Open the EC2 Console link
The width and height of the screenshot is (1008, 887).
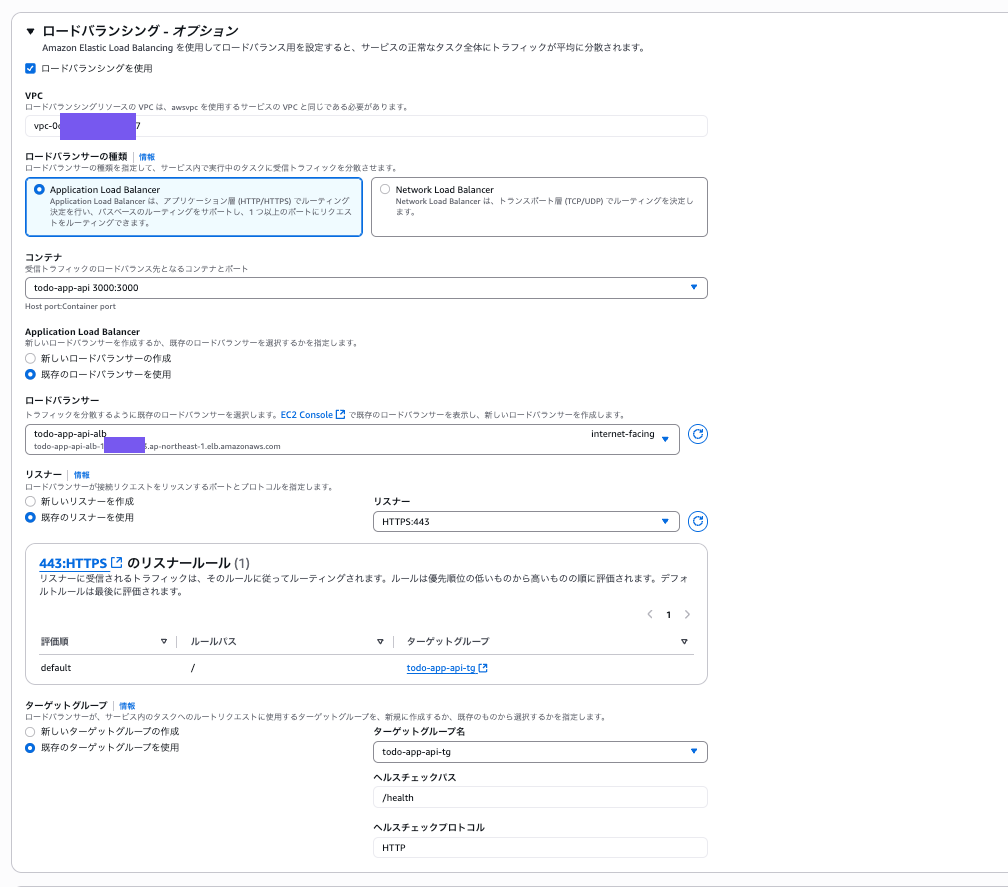click(312, 415)
